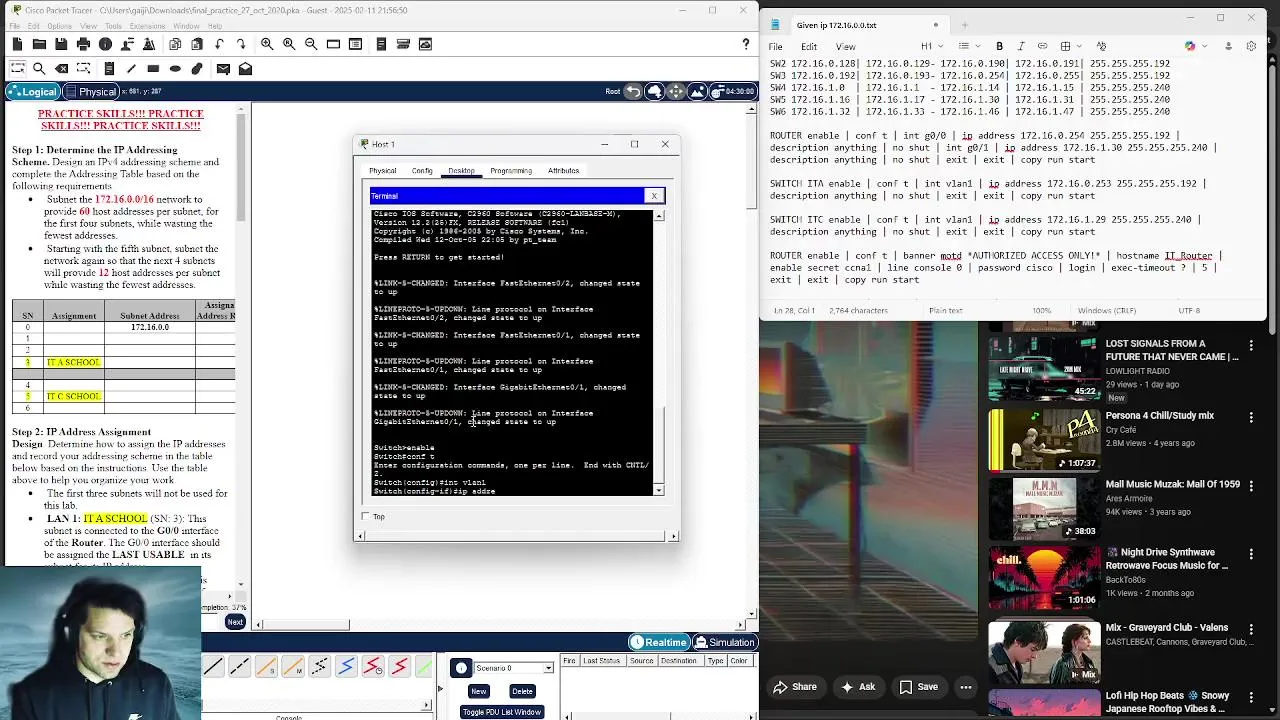The height and width of the screenshot is (720, 1280).
Task: Open the table dropdown in Notepad
Action: [x=1070, y=46]
